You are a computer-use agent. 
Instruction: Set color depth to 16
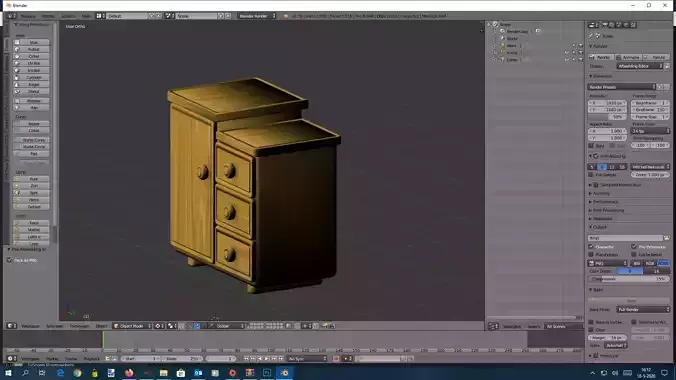tap(657, 271)
